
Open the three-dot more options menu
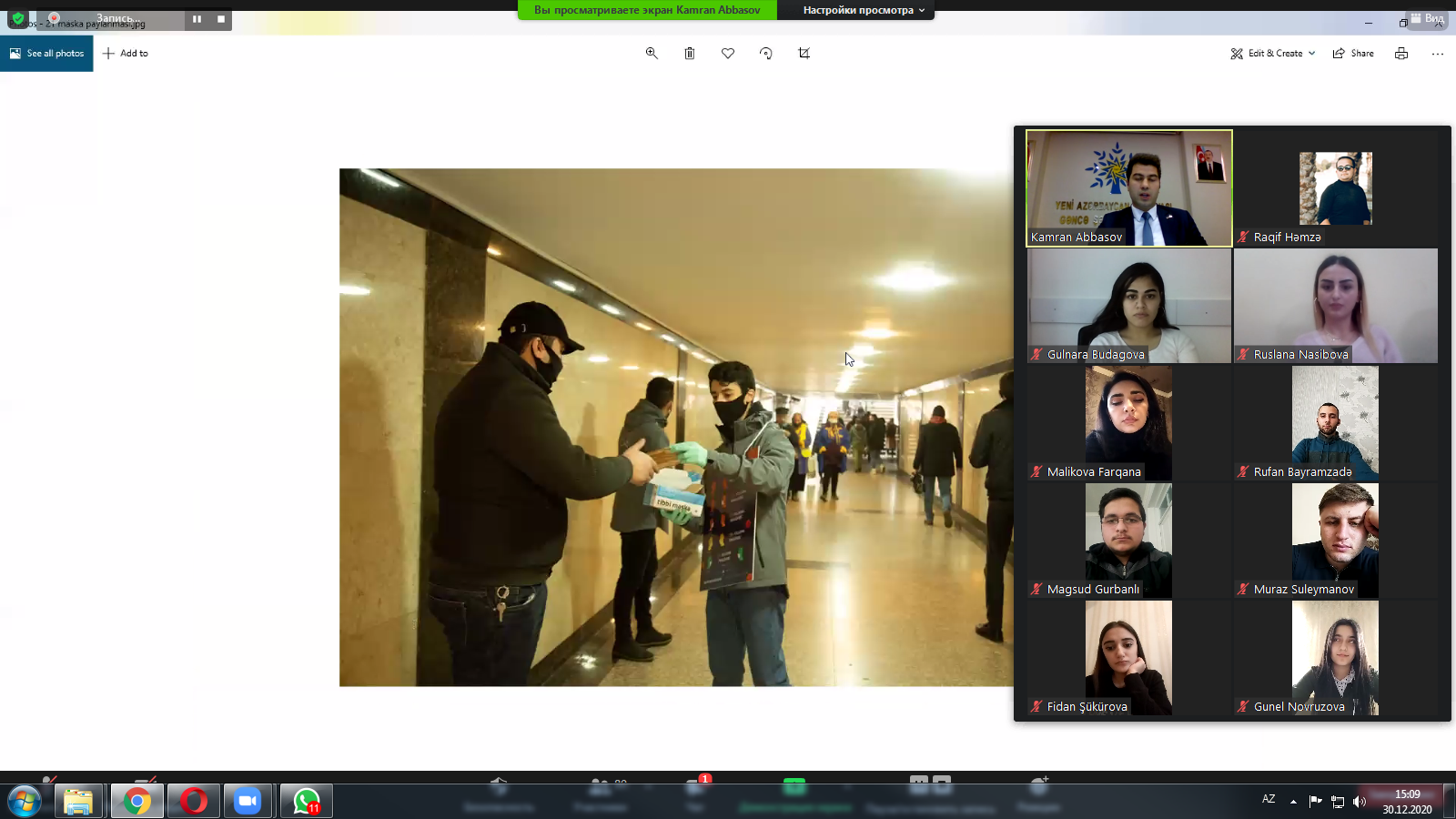tap(1438, 54)
